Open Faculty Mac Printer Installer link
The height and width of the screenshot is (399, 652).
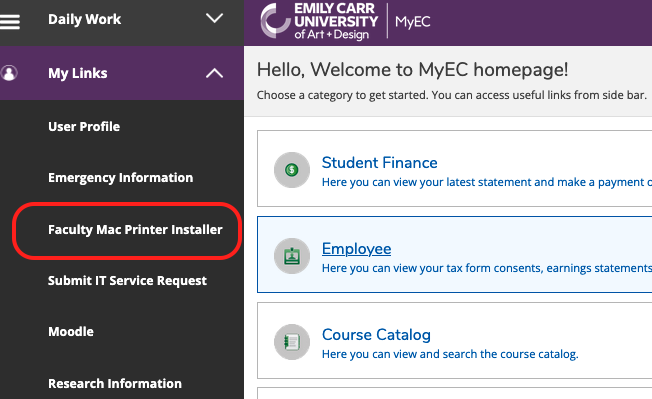135,230
